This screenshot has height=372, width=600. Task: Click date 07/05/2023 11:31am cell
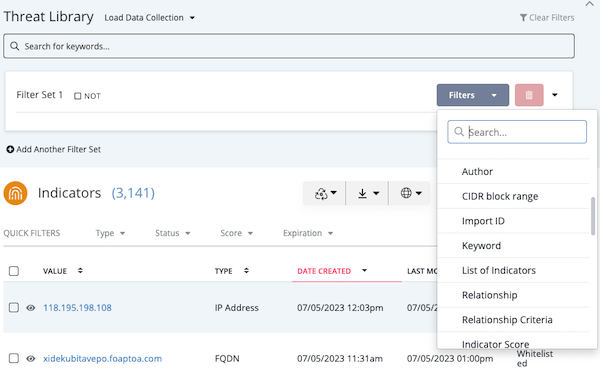(x=340, y=359)
